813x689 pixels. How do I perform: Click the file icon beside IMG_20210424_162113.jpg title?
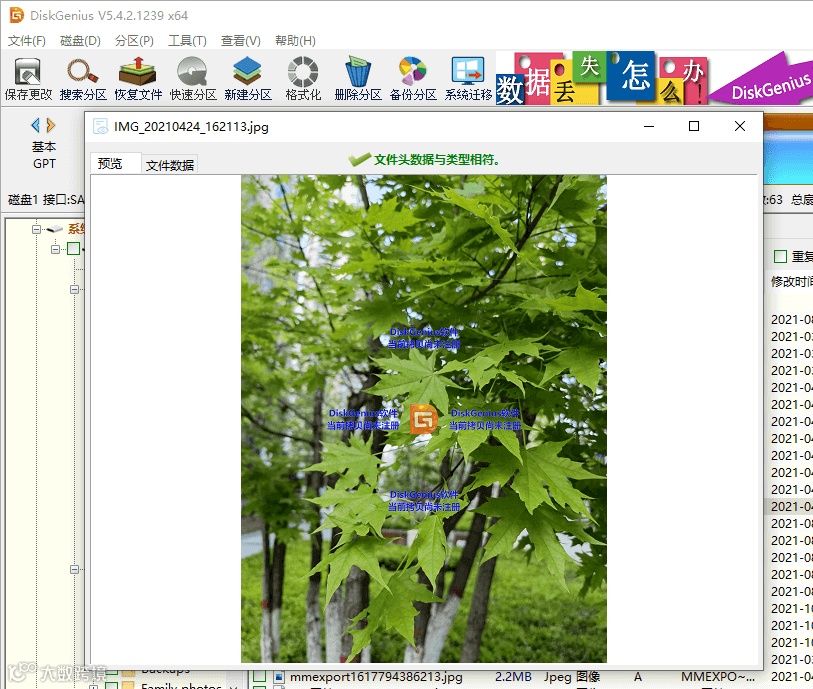[x=100, y=126]
